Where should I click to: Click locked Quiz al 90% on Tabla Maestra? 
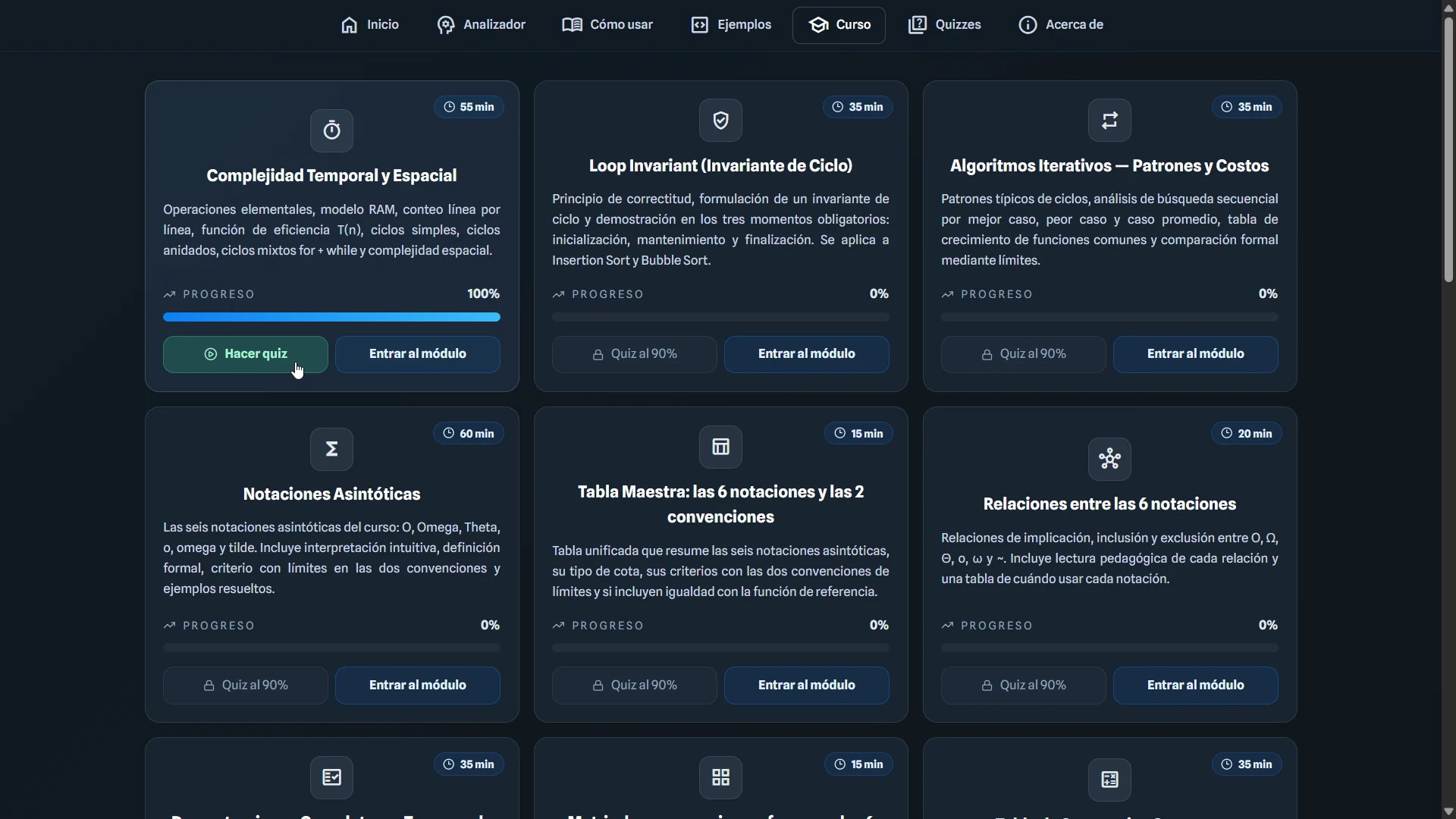[x=635, y=686]
